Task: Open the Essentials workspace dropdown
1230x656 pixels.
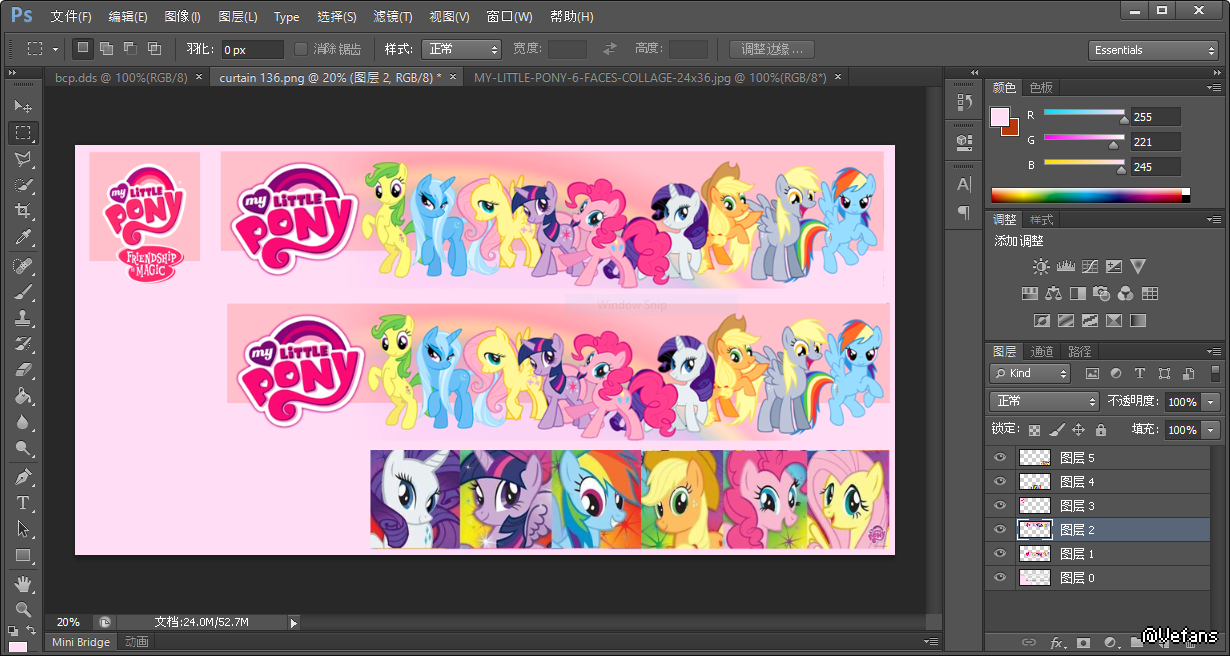Action: coord(1152,50)
